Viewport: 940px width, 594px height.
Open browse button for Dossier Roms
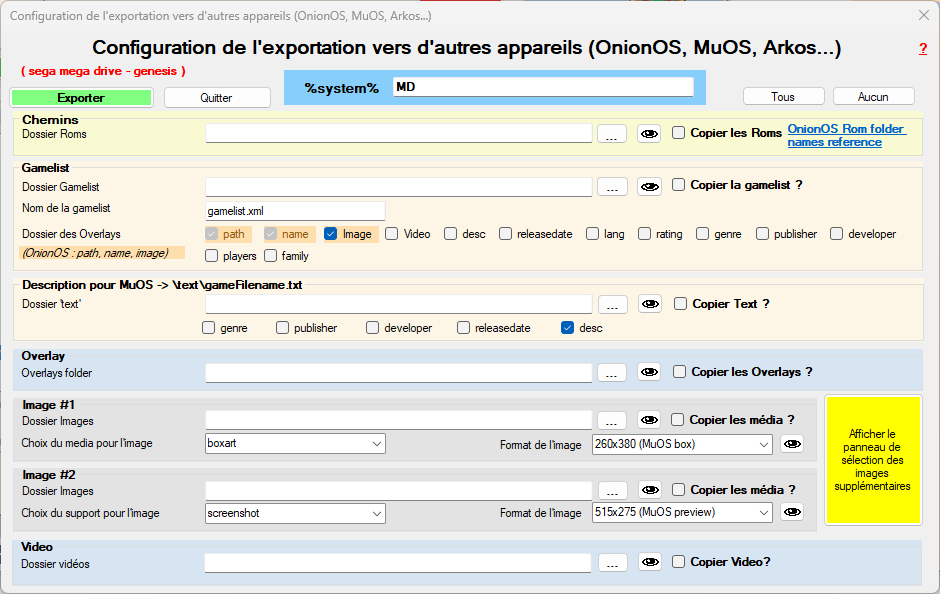point(612,133)
